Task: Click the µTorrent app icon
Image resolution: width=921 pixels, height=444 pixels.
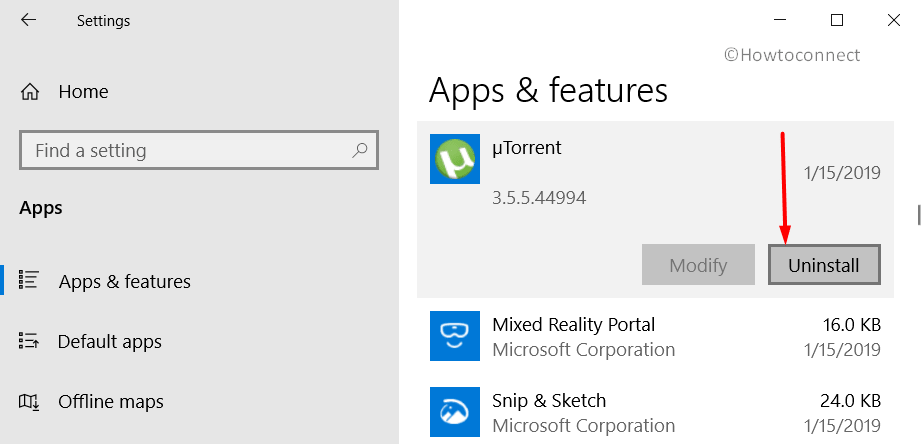Action: [x=455, y=159]
